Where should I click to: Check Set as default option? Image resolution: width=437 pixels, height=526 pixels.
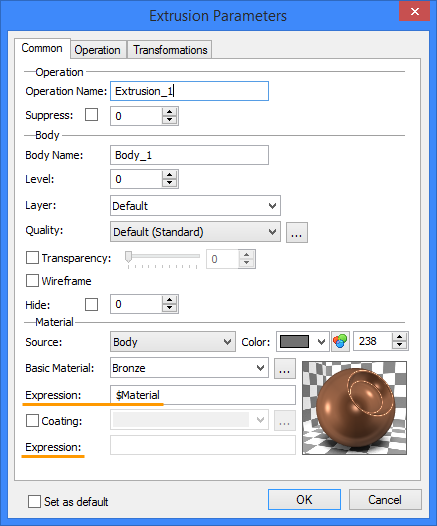[x=34, y=502]
